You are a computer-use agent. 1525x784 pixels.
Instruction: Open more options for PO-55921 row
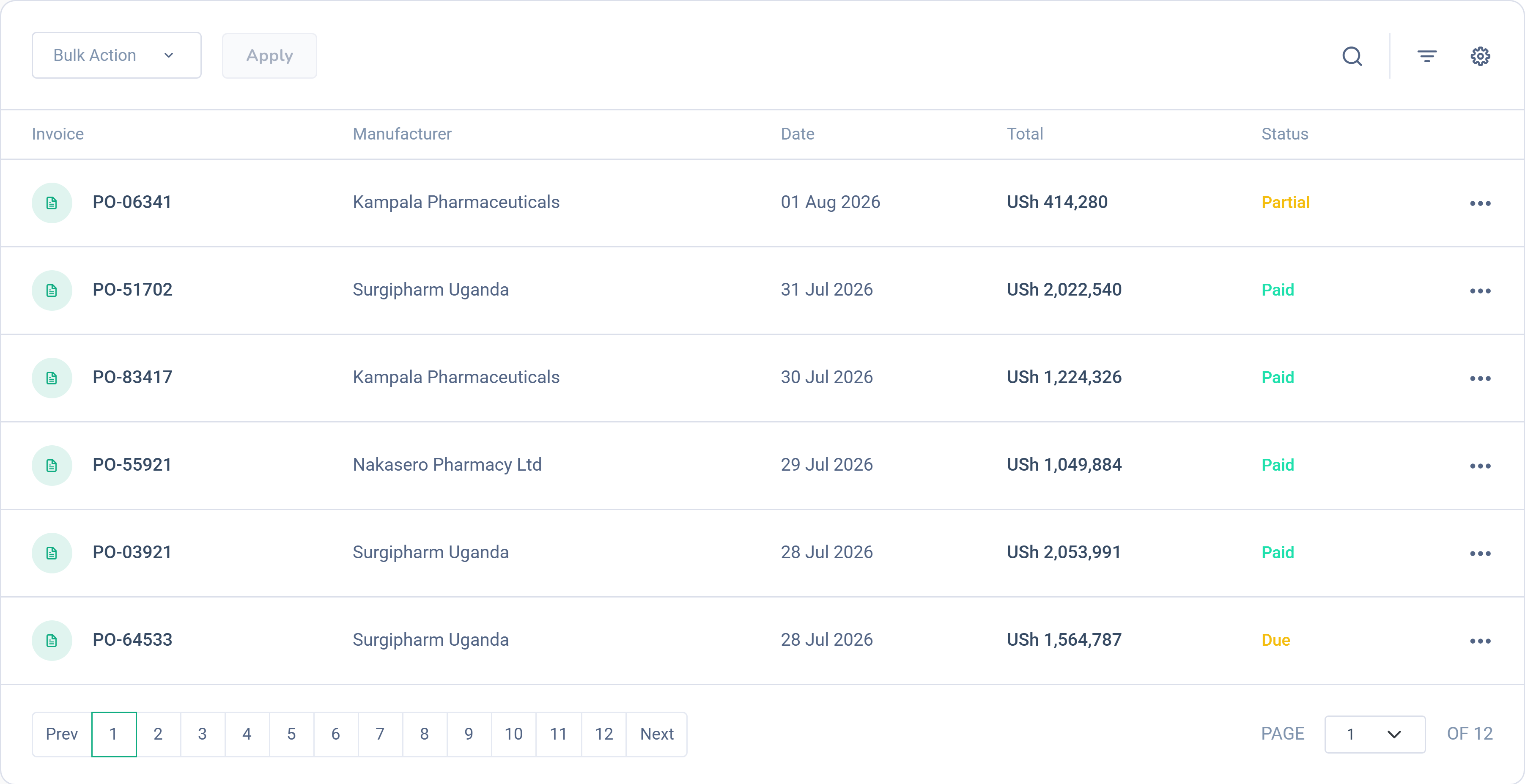[x=1480, y=466]
